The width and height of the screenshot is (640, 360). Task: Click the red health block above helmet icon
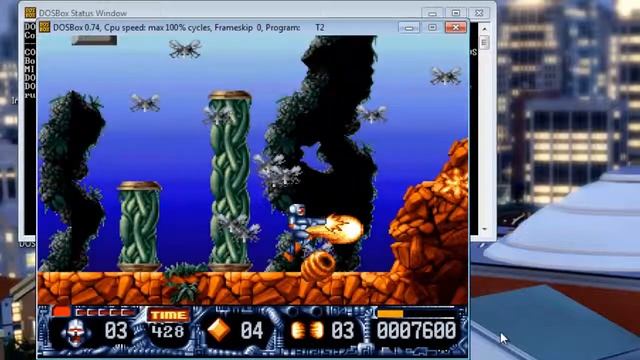(x=61, y=312)
